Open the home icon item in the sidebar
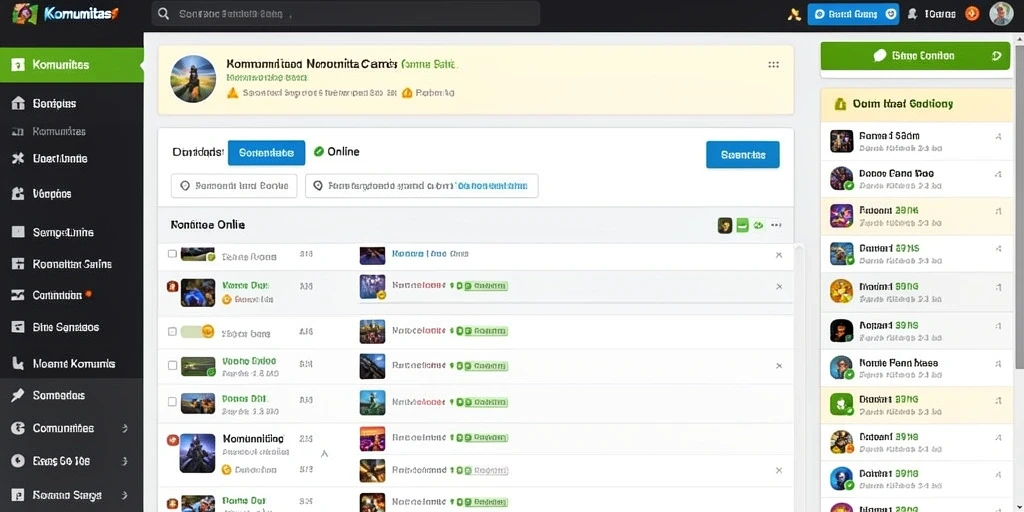 click(x=18, y=103)
